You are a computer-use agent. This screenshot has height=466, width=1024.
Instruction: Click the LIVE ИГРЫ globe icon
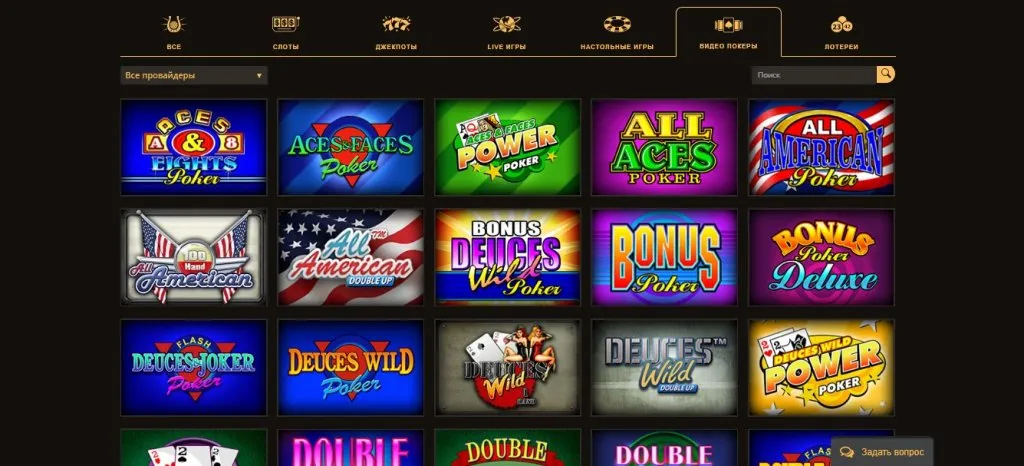click(506, 25)
